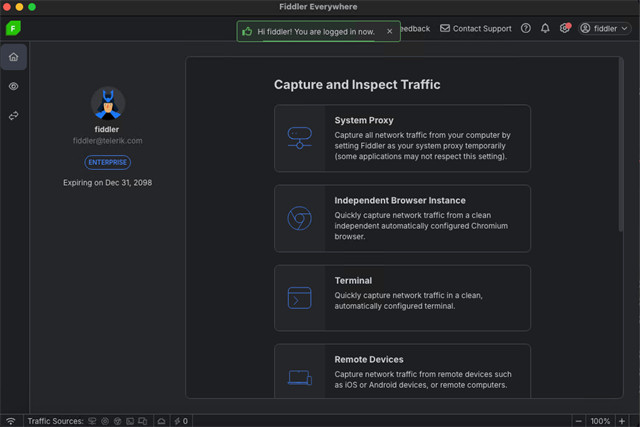This screenshot has width=640, height=427.
Task: Click the Remote Devices laptop icon
Action: (300, 378)
